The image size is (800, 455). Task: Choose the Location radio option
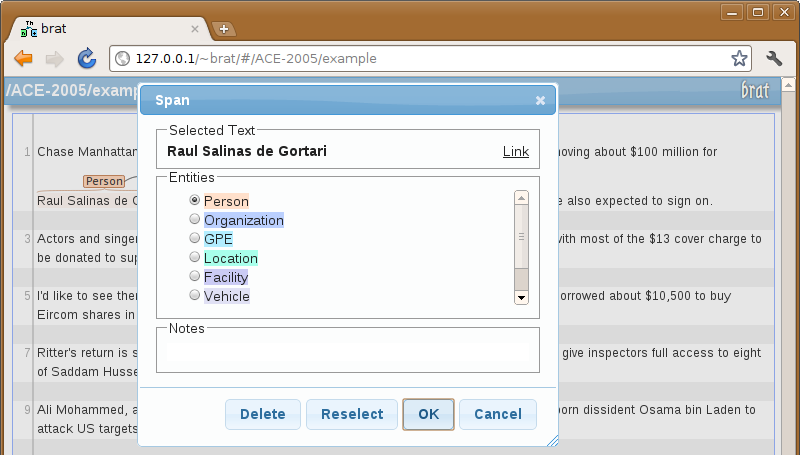pos(194,257)
